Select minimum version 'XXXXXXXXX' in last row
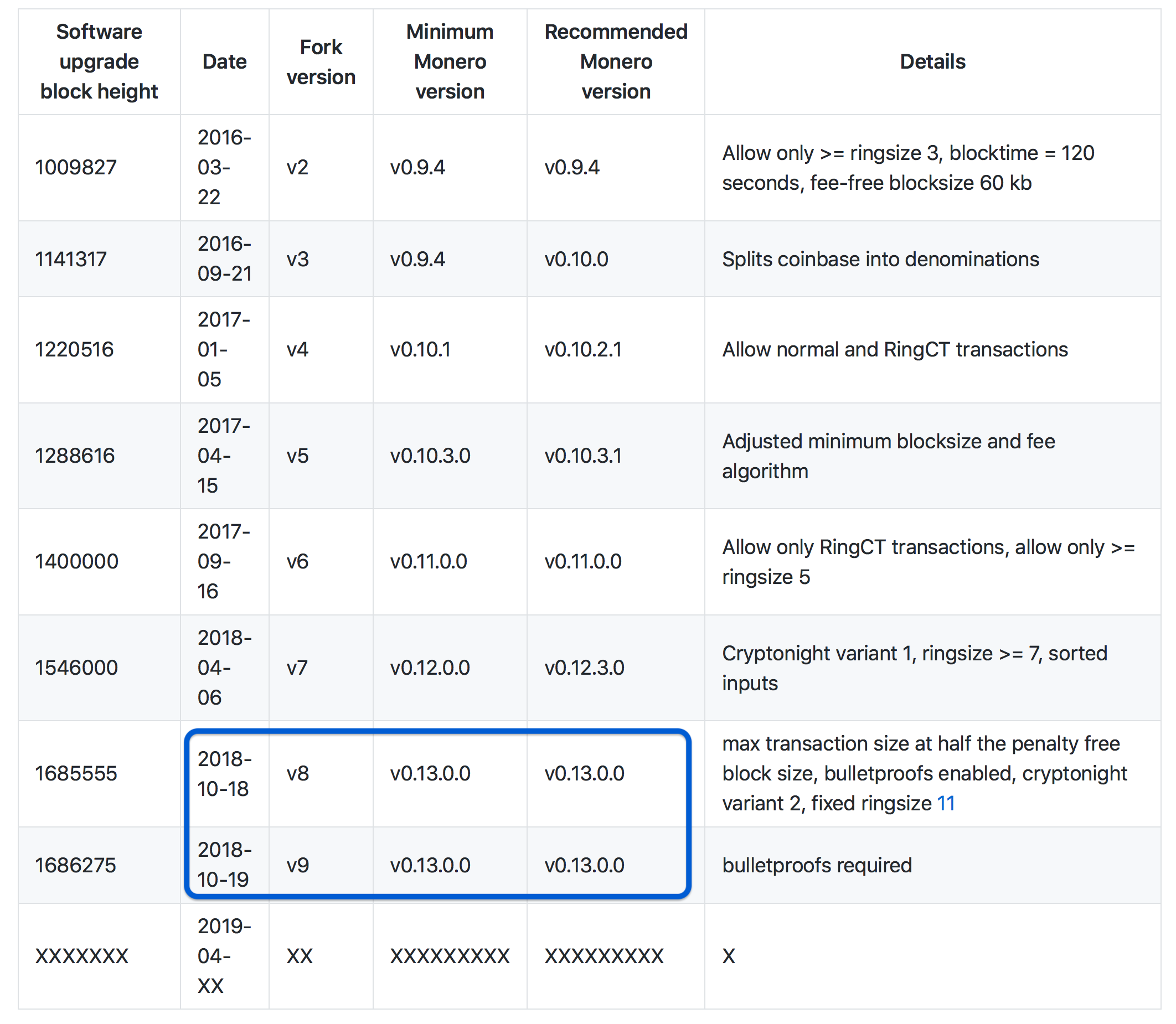1176x1024 pixels. pyautogui.click(x=450, y=956)
